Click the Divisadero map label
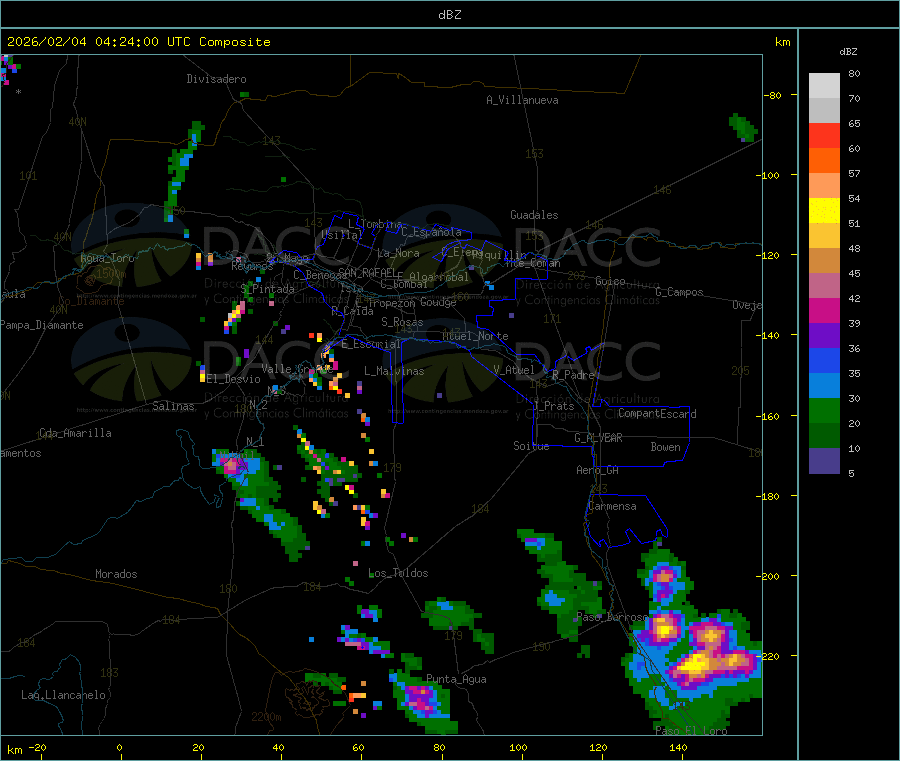The image size is (900, 761). click(216, 79)
